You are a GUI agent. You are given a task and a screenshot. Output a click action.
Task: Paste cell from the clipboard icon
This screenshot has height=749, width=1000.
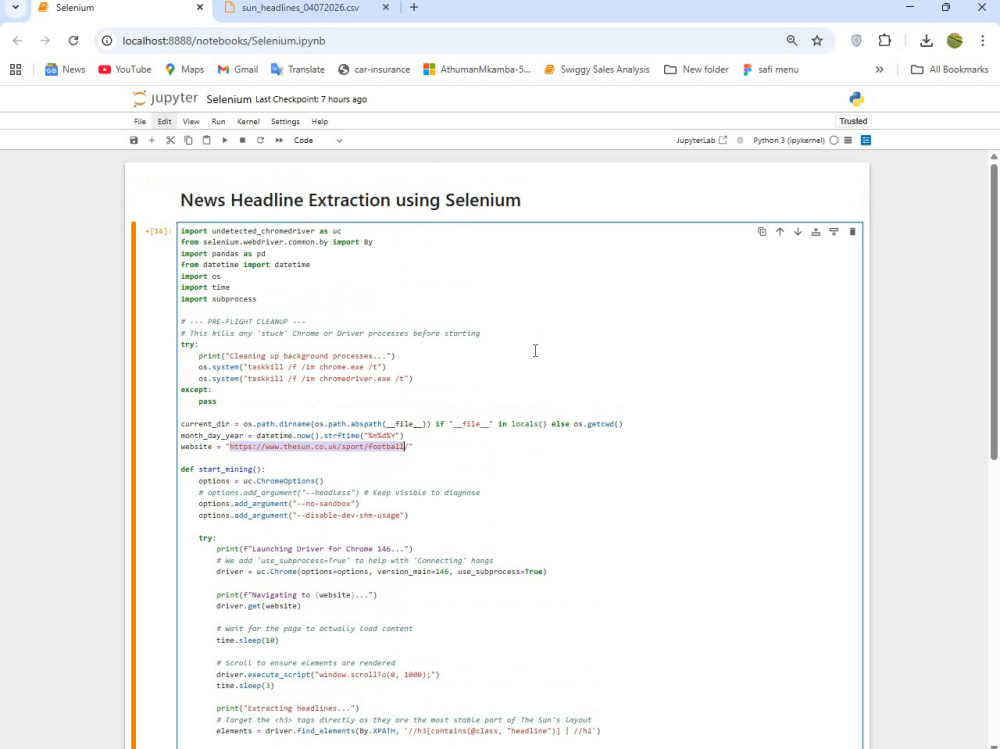click(x=206, y=140)
